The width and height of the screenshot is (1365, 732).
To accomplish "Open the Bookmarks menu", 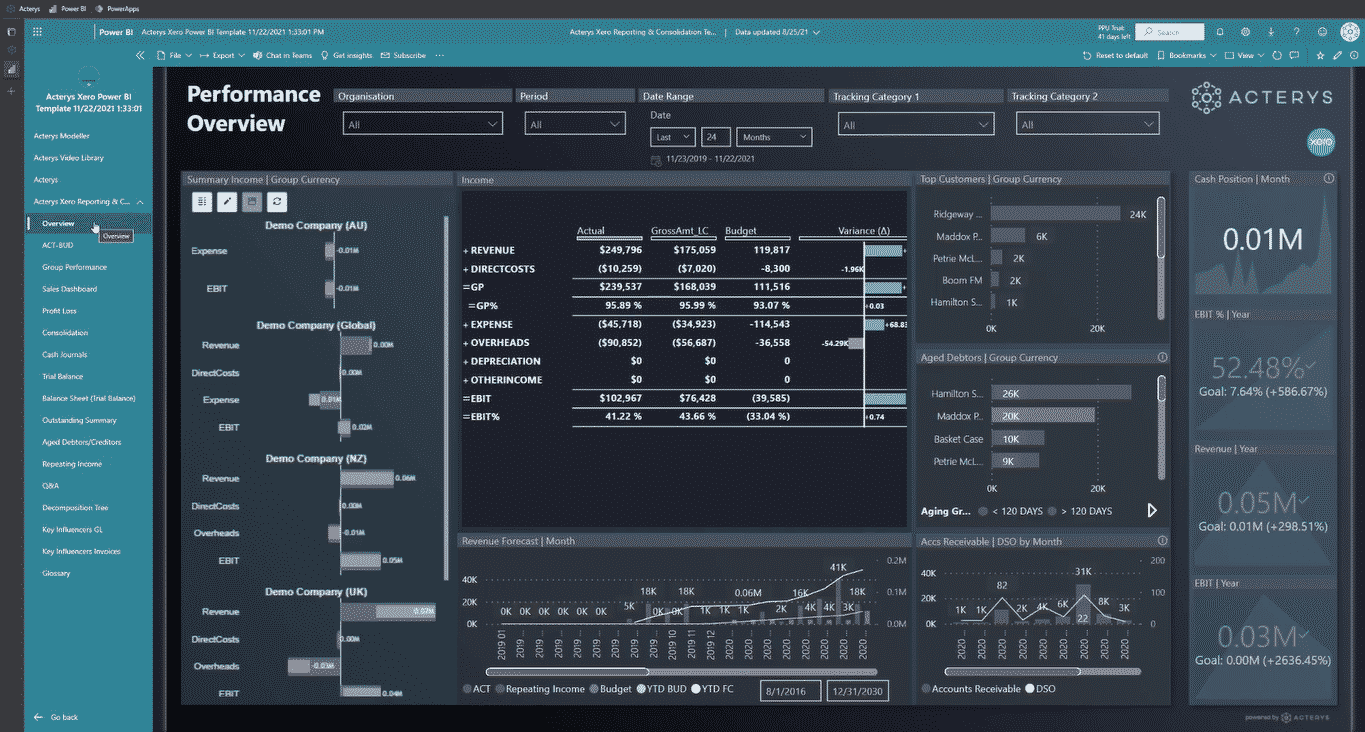I will 1187,56.
